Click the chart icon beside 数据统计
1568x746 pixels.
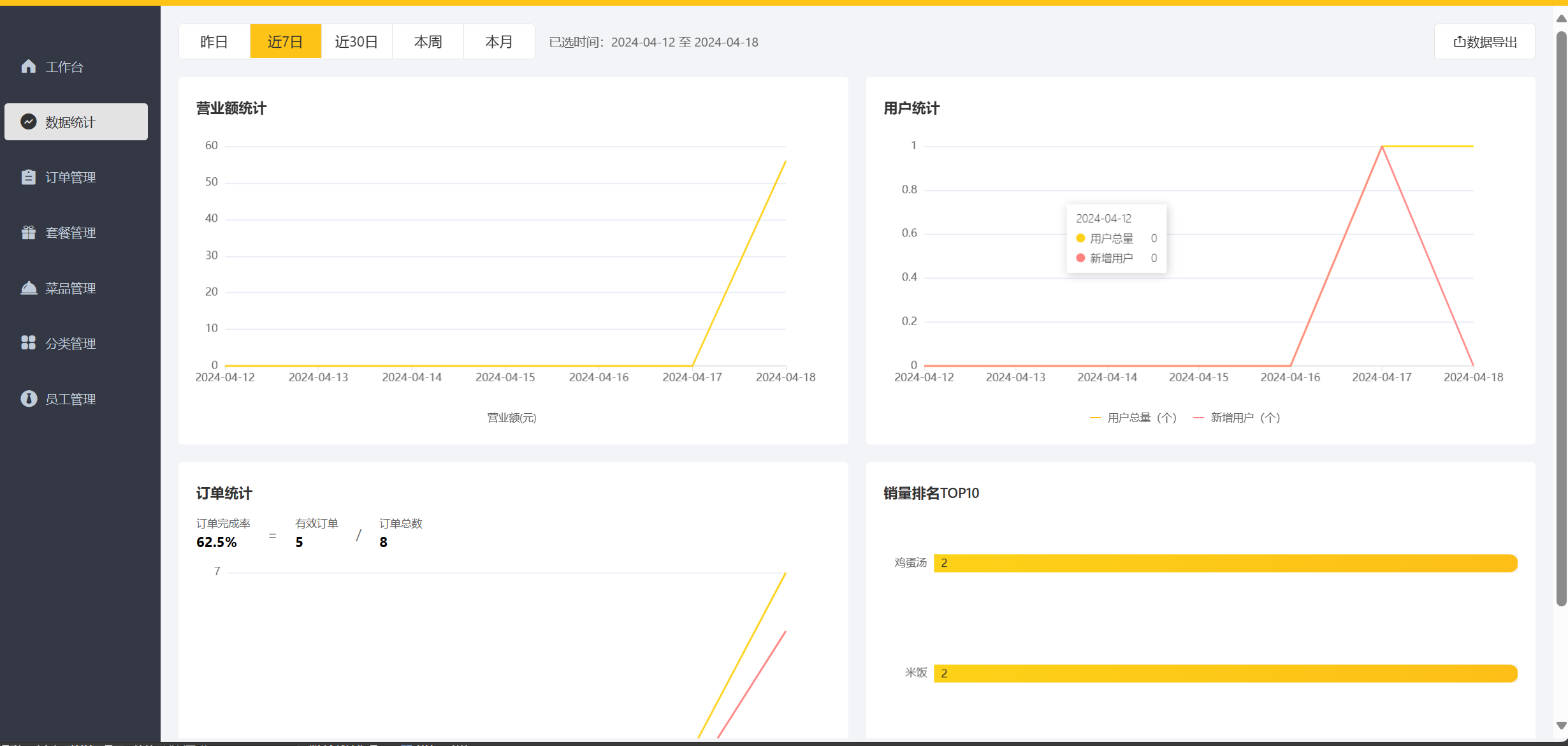(x=29, y=122)
